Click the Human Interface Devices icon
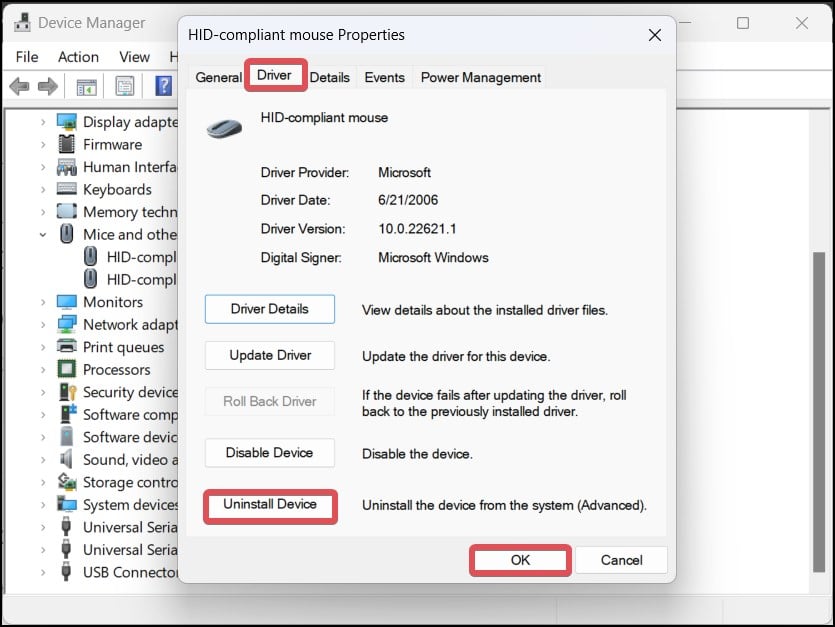This screenshot has width=835, height=627. pos(67,167)
